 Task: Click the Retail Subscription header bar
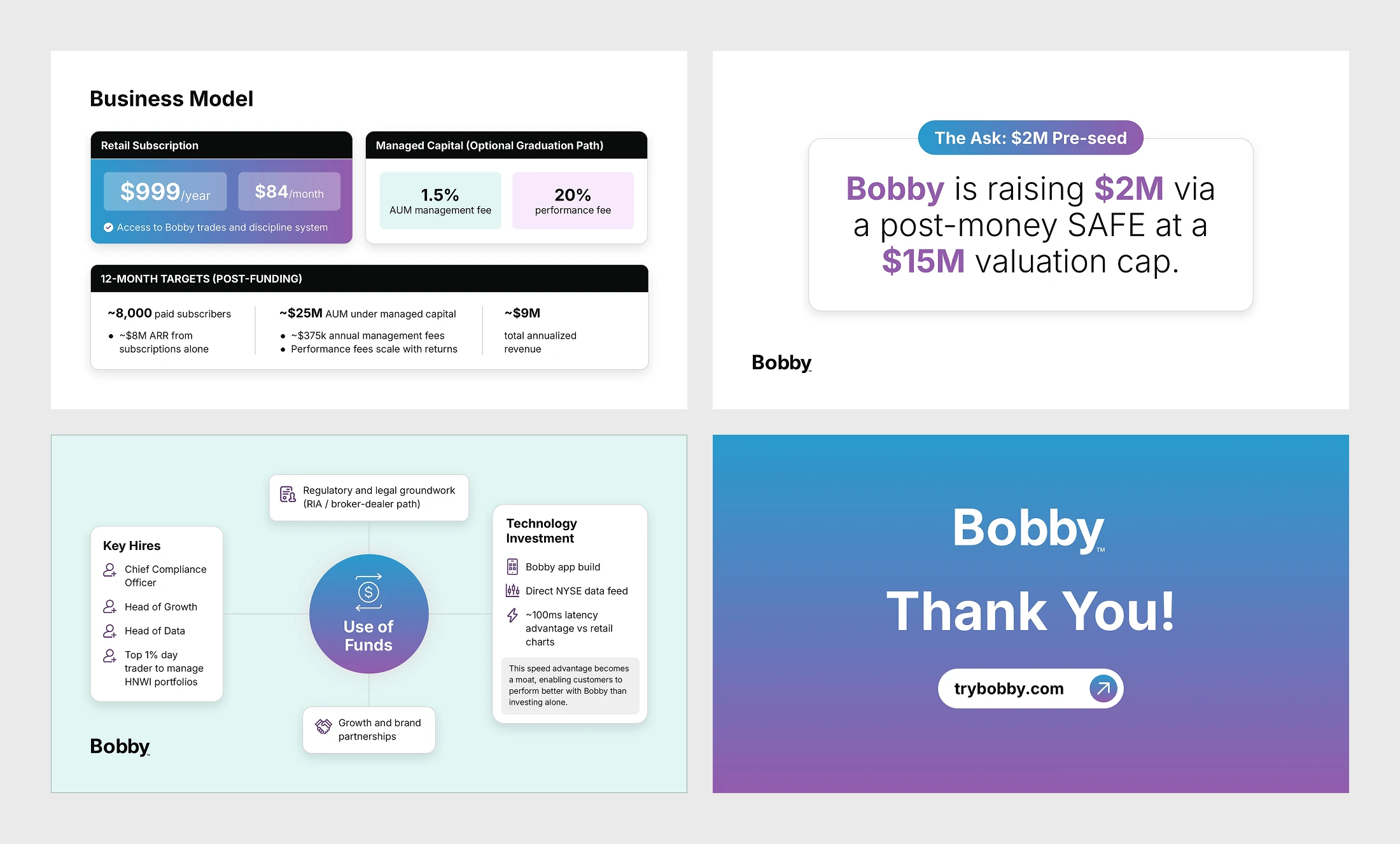[221, 145]
